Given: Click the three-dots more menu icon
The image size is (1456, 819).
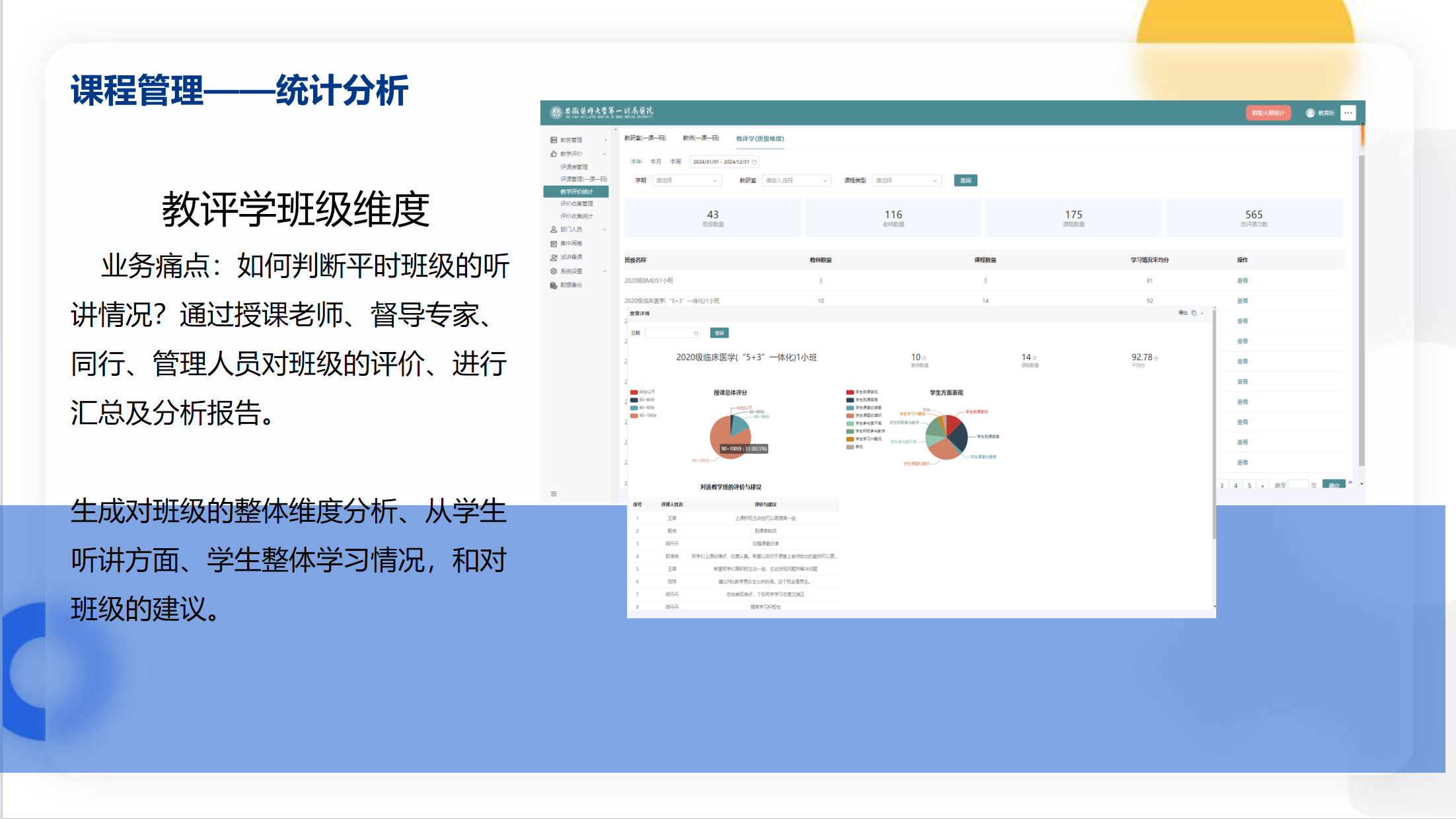Looking at the screenshot, I should click(1348, 113).
